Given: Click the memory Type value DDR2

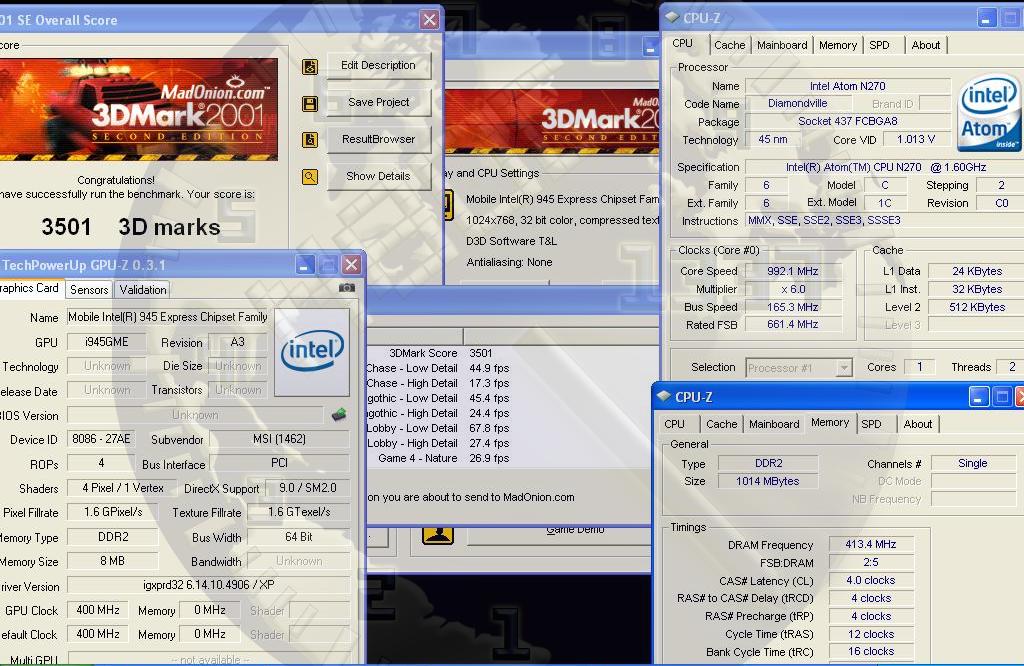Looking at the screenshot, I should pyautogui.click(x=768, y=464).
